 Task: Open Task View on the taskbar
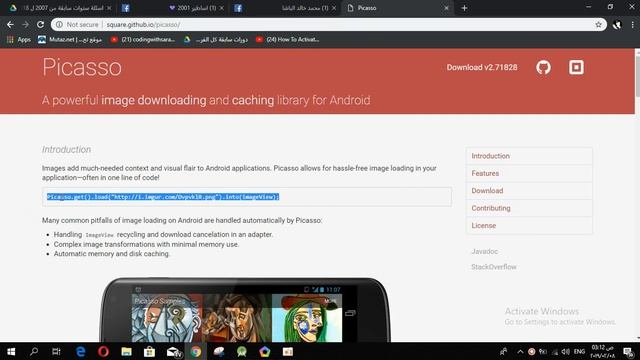pos(56,351)
